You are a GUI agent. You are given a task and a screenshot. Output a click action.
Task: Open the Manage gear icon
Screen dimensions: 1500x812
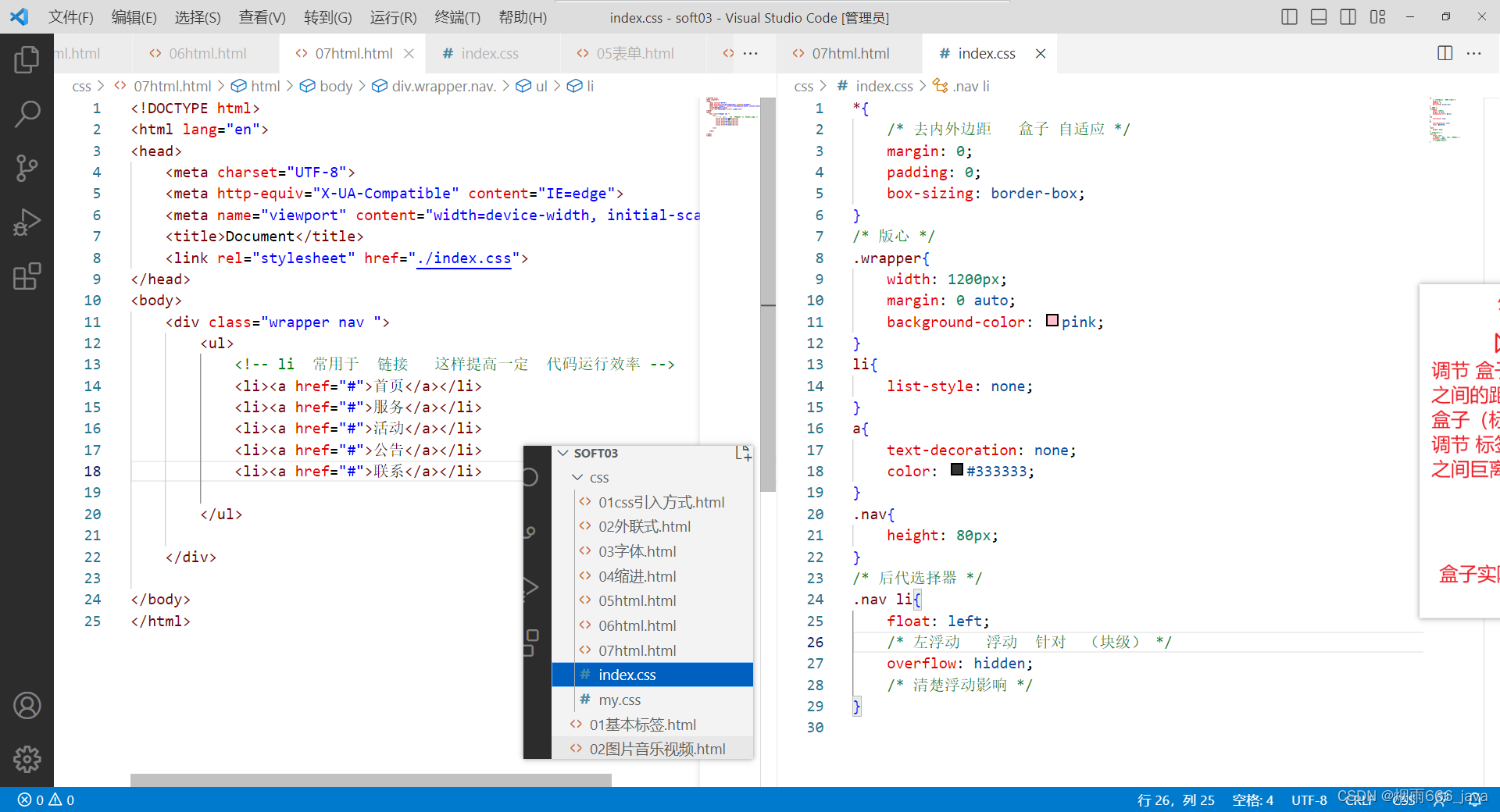tap(27, 759)
